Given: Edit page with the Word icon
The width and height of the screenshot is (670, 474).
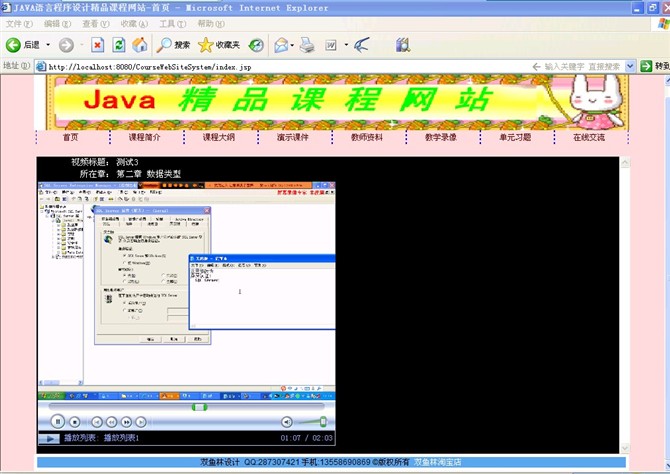Looking at the screenshot, I should [x=331, y=45].
